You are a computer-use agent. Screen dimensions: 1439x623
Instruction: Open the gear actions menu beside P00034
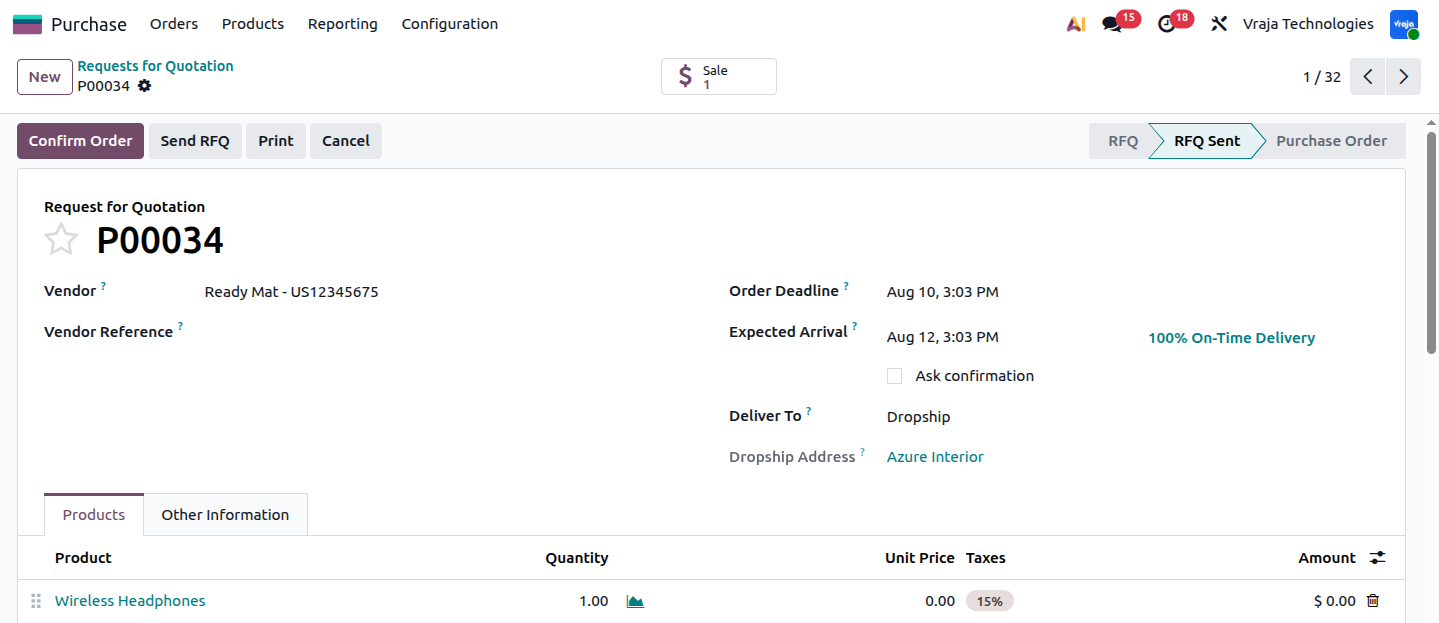click(145, 86)
